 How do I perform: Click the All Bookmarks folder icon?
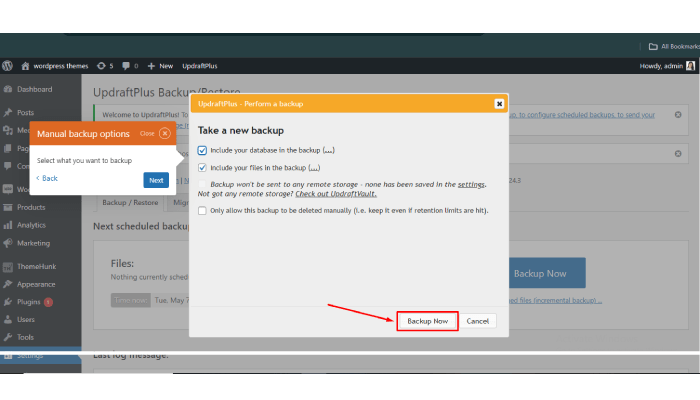click(653, 46)
